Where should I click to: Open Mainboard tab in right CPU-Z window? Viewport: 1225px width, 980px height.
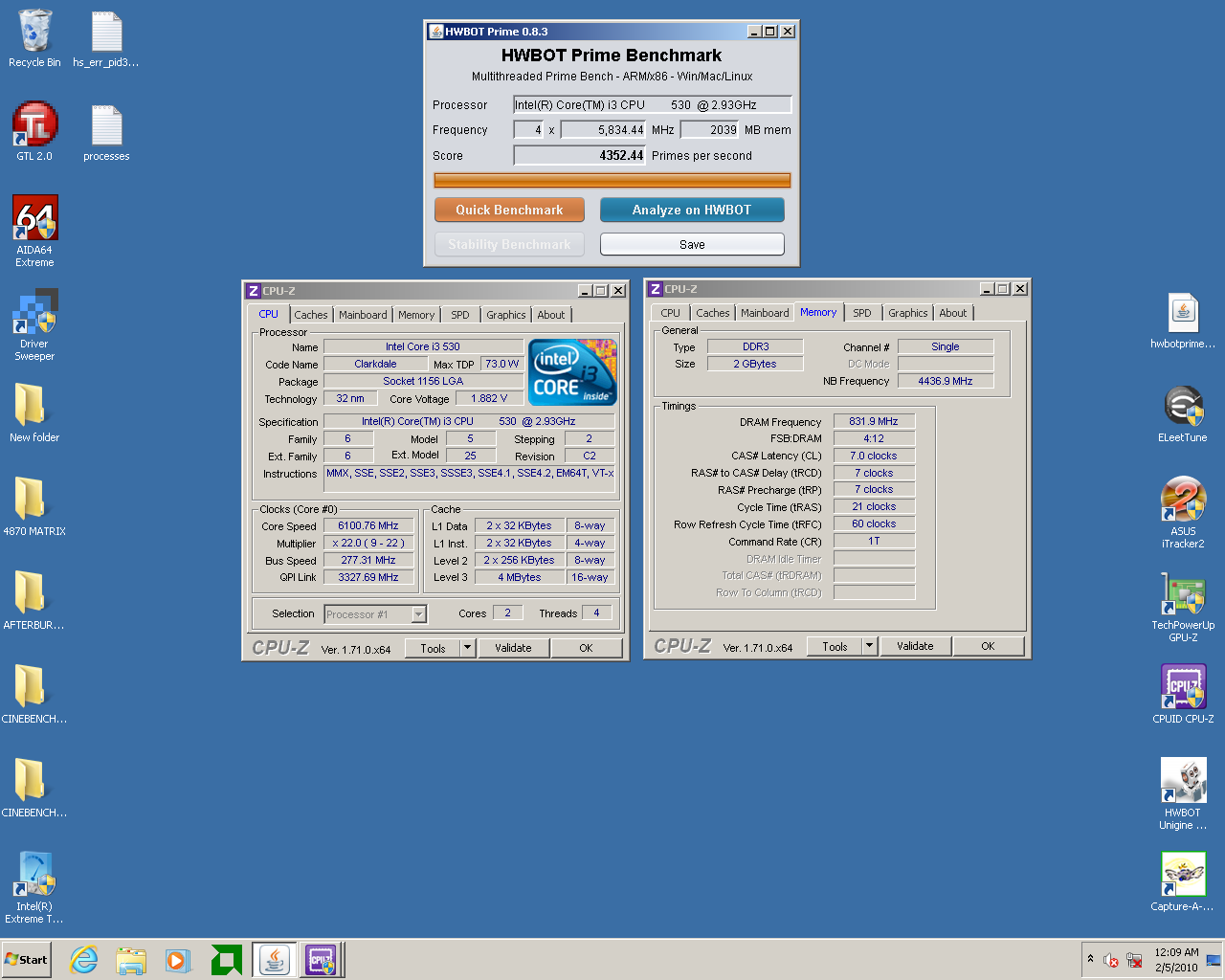[765, 313]
